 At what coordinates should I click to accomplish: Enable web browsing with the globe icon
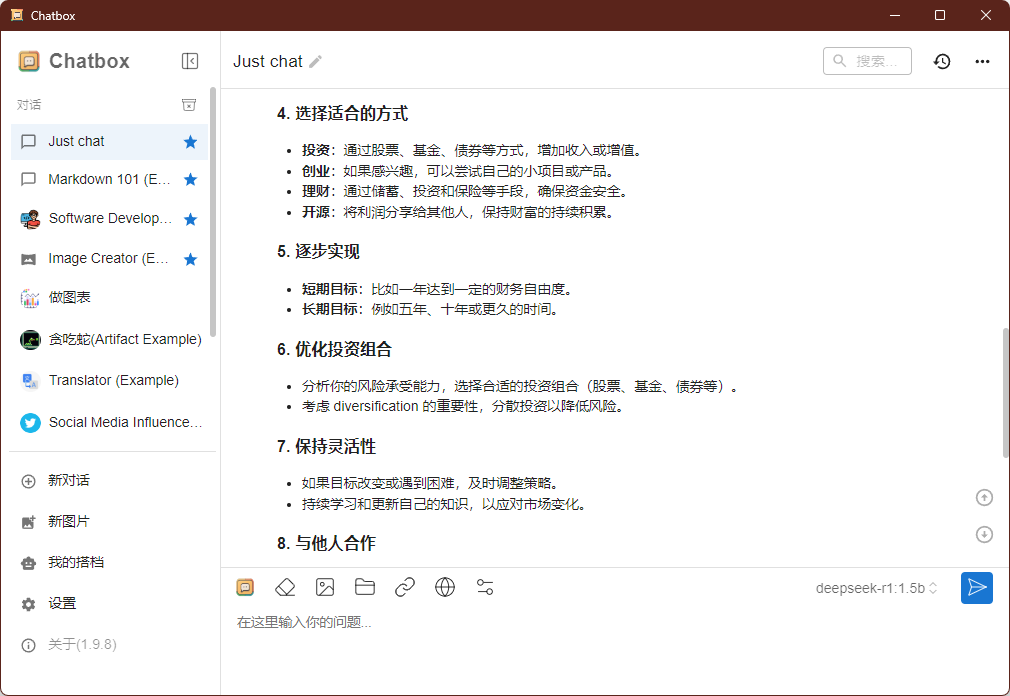tap(445, 587)
